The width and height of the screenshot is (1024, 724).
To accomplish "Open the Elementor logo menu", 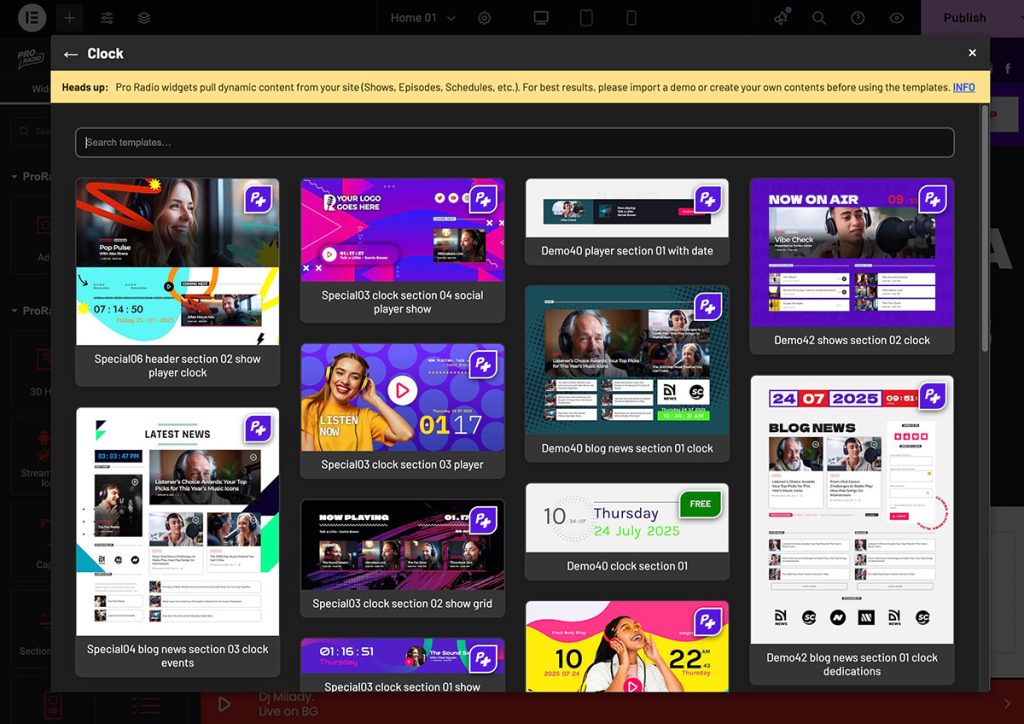I will coord(32,18).
